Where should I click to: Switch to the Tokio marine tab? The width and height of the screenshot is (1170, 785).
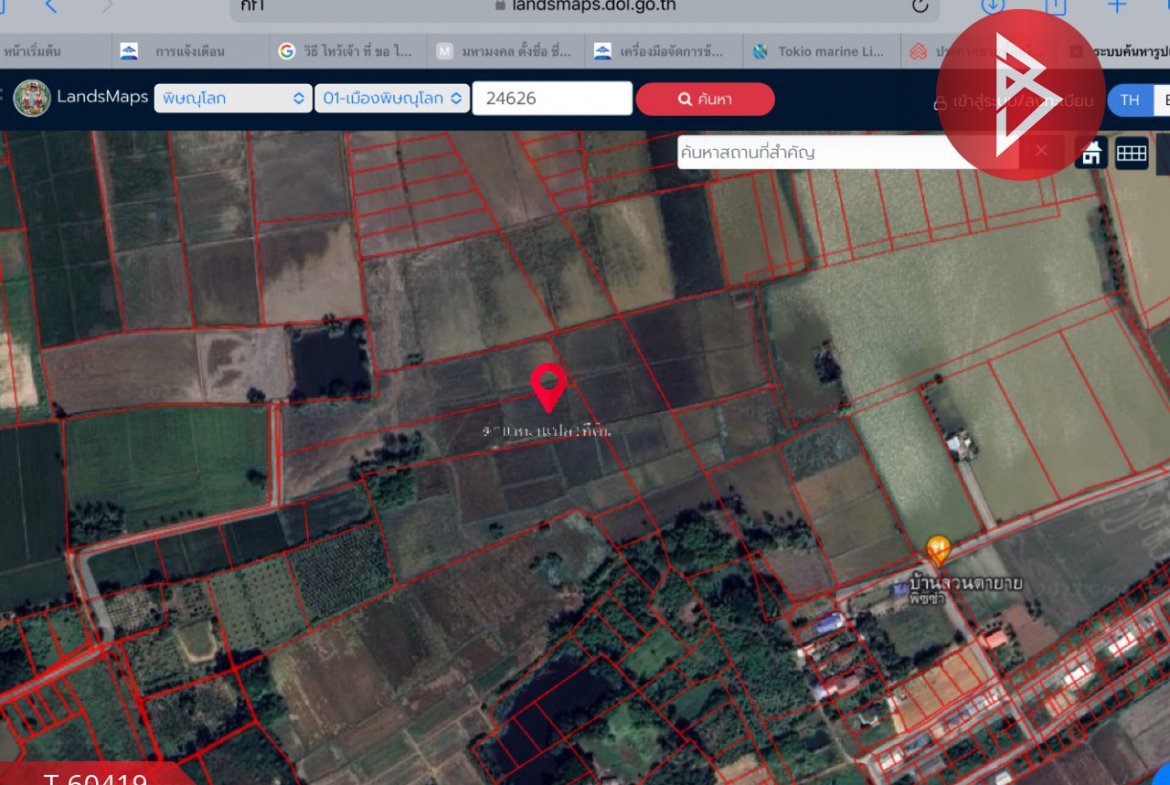coord(821,51)
